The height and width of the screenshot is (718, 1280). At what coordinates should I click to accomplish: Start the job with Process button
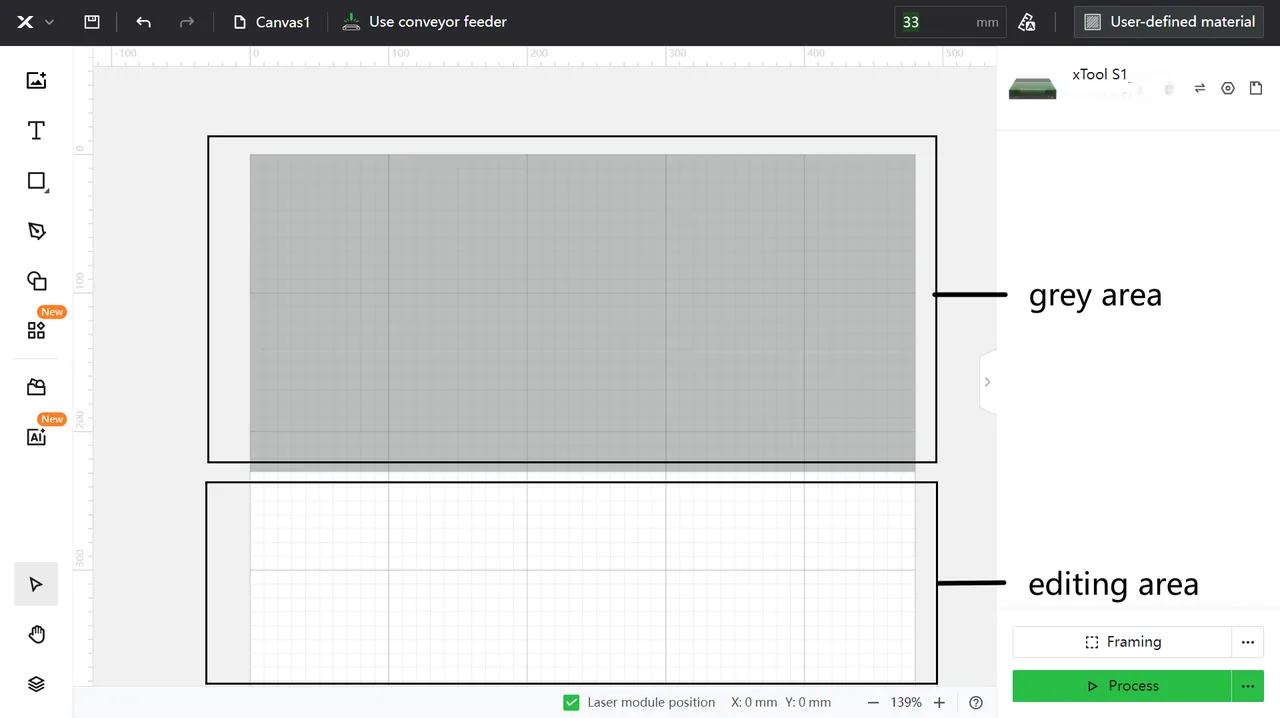pyautogui.click(x=1122, y=686)
